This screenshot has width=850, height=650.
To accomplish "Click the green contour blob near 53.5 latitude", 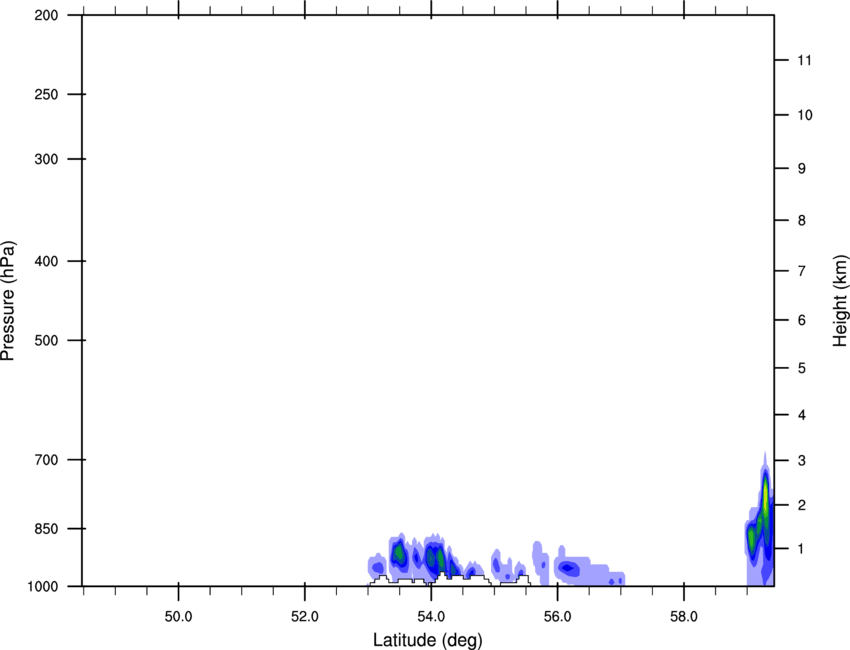I will point(399,553).
